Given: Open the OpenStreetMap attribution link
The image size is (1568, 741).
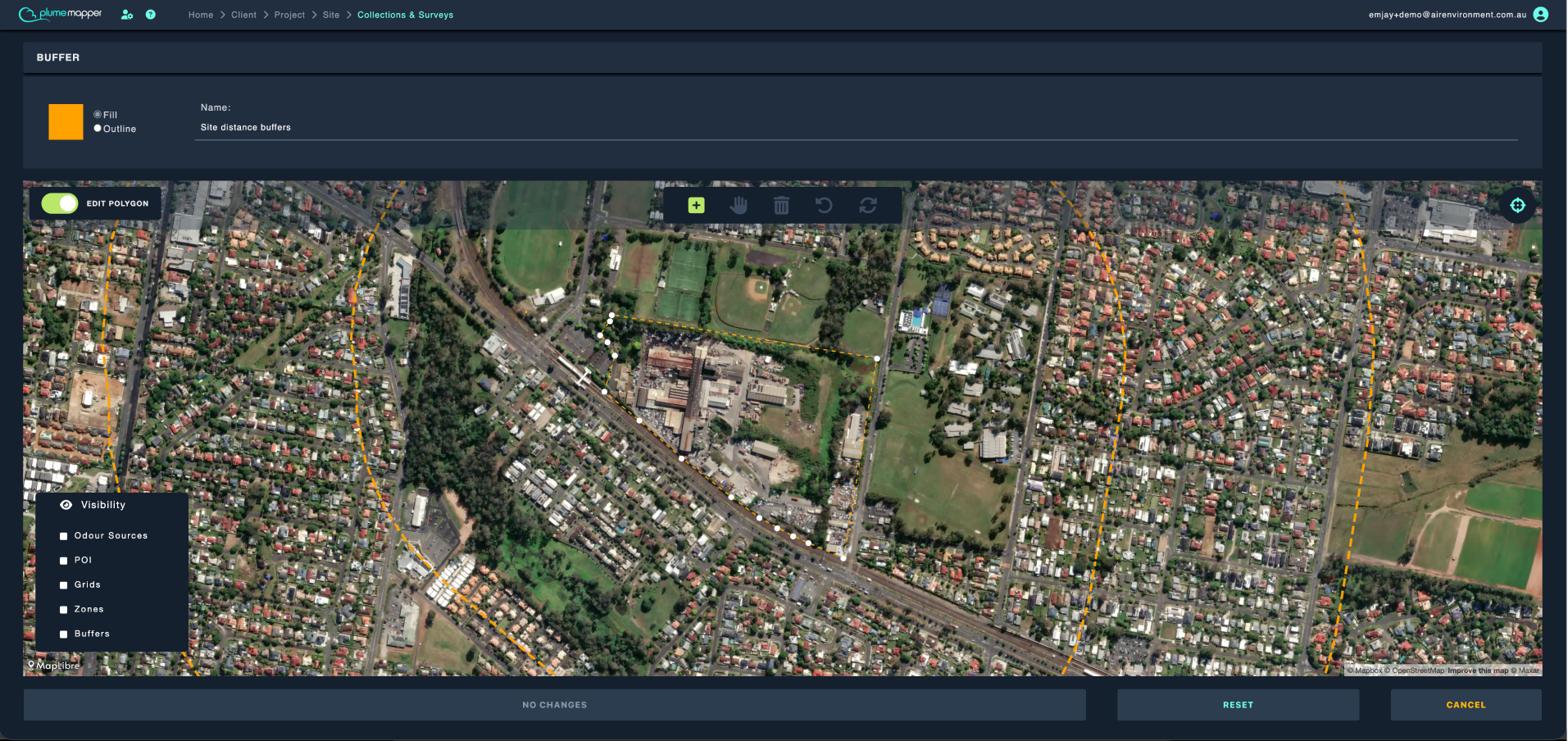Looking at the screenshot, I should tap(1415, 671).
